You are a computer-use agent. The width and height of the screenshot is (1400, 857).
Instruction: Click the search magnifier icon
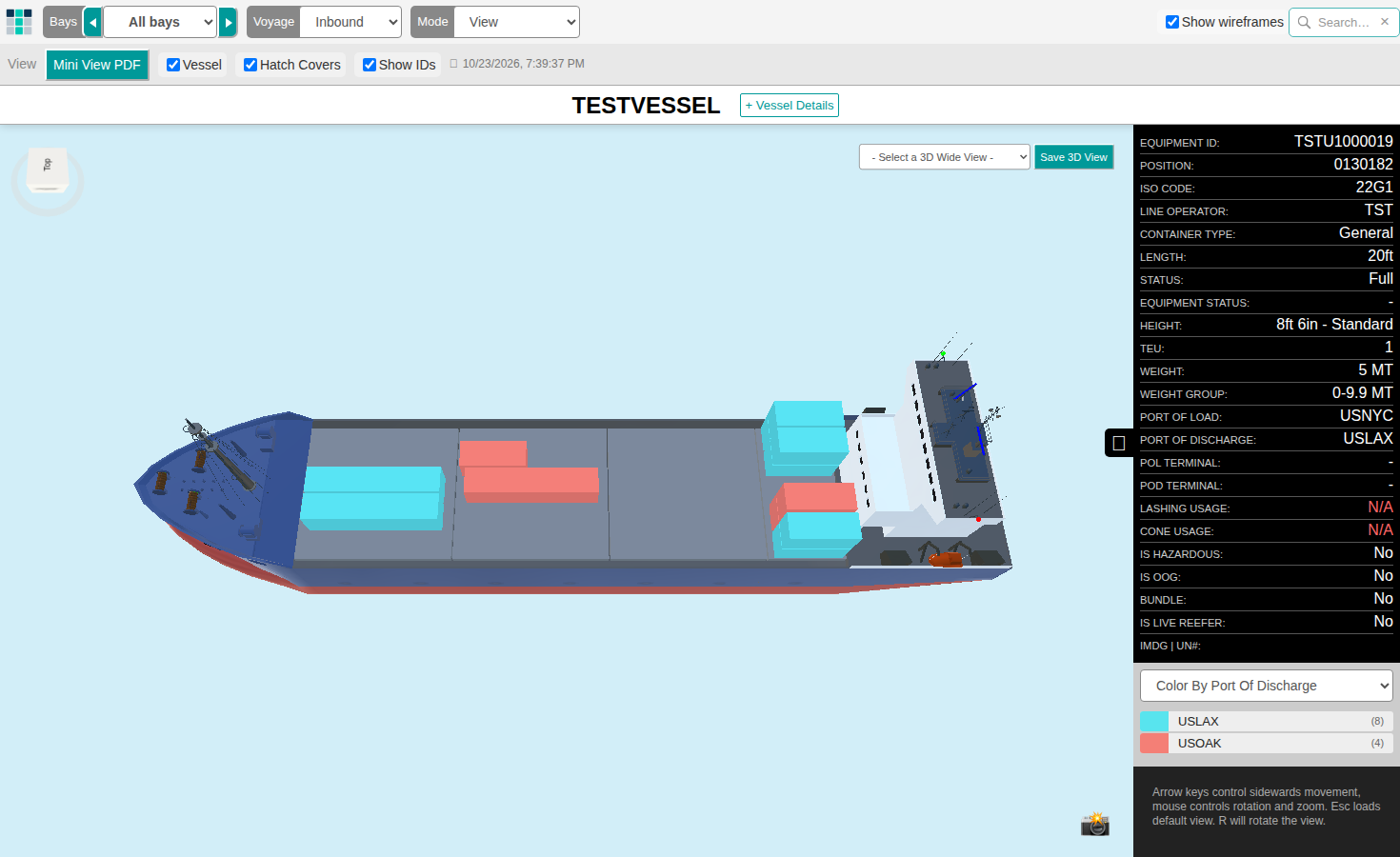click(x=1304, y=22)
